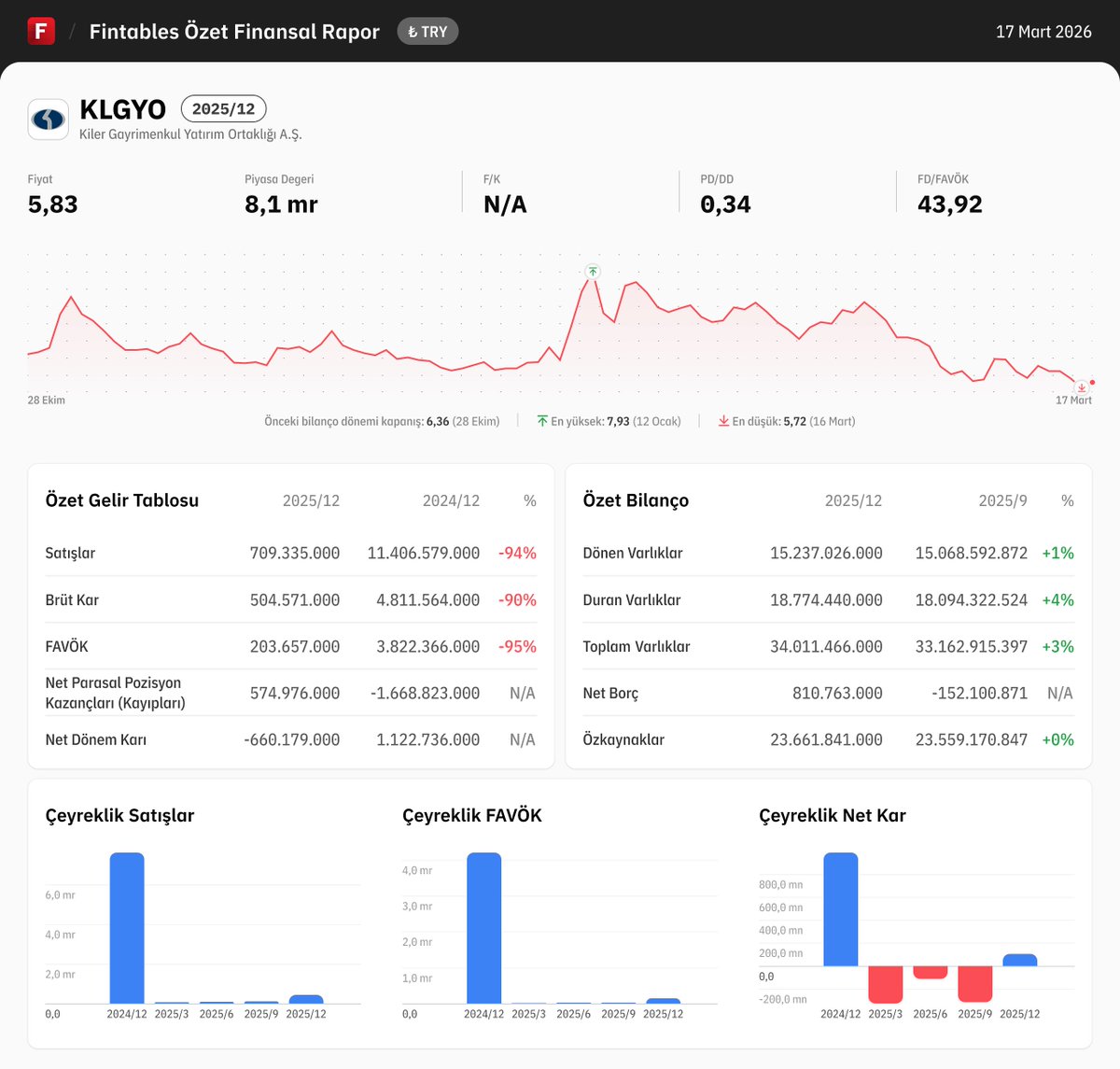
Task: Click the PD/DD value 0,34
Action: [725, 204]
